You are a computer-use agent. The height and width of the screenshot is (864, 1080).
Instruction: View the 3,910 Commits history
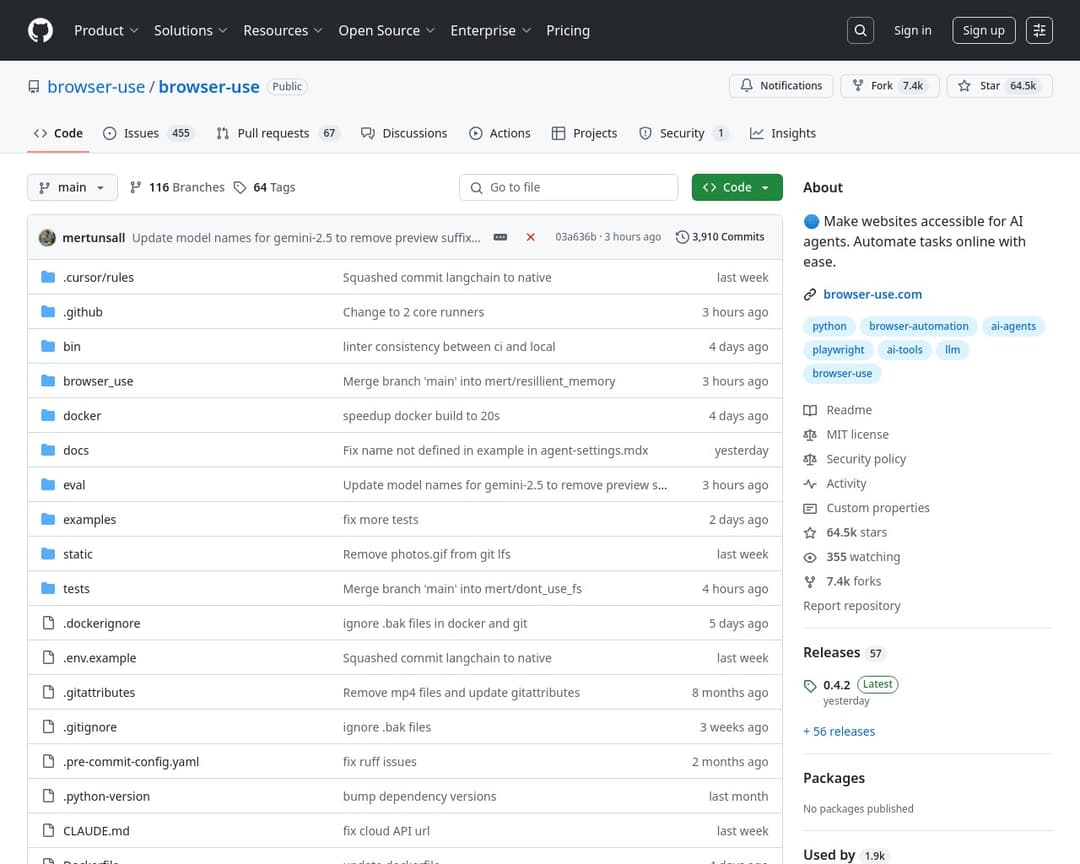coord(720,237)
